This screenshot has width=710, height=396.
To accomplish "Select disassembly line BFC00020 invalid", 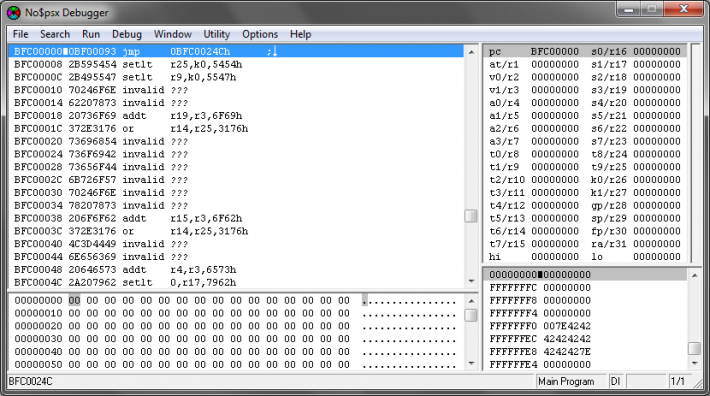I will (236, 141).
